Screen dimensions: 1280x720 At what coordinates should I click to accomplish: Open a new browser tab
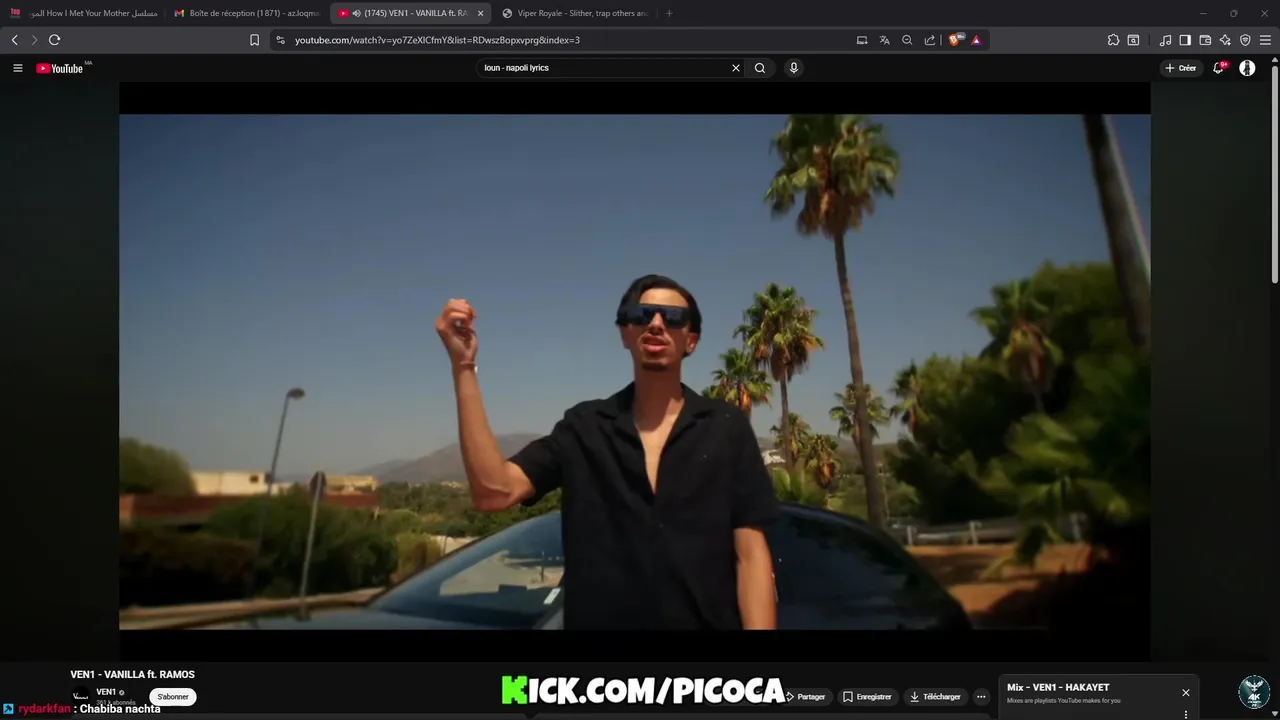tap(669, 13)
